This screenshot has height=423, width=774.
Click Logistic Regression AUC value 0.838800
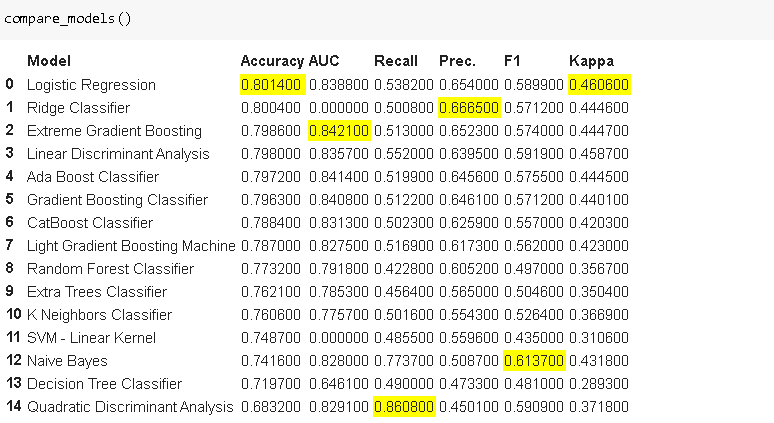pos(339,85)
